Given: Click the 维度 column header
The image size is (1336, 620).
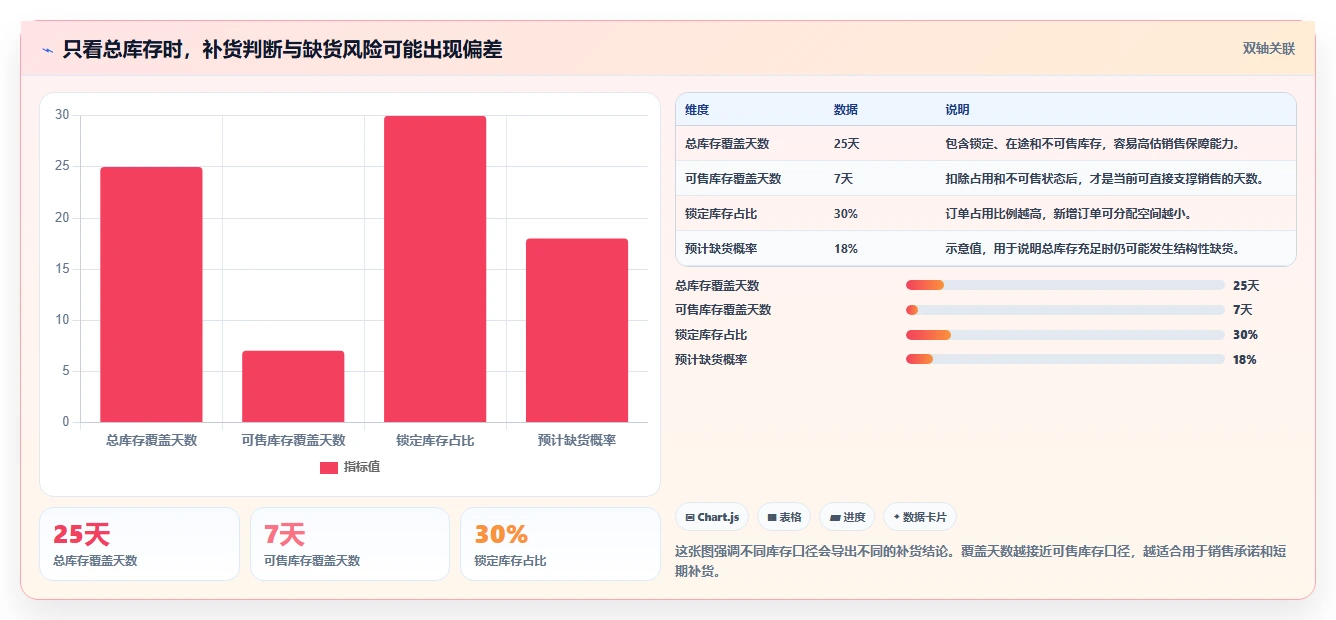Looking at the screenshot, I should pos(697,110).
